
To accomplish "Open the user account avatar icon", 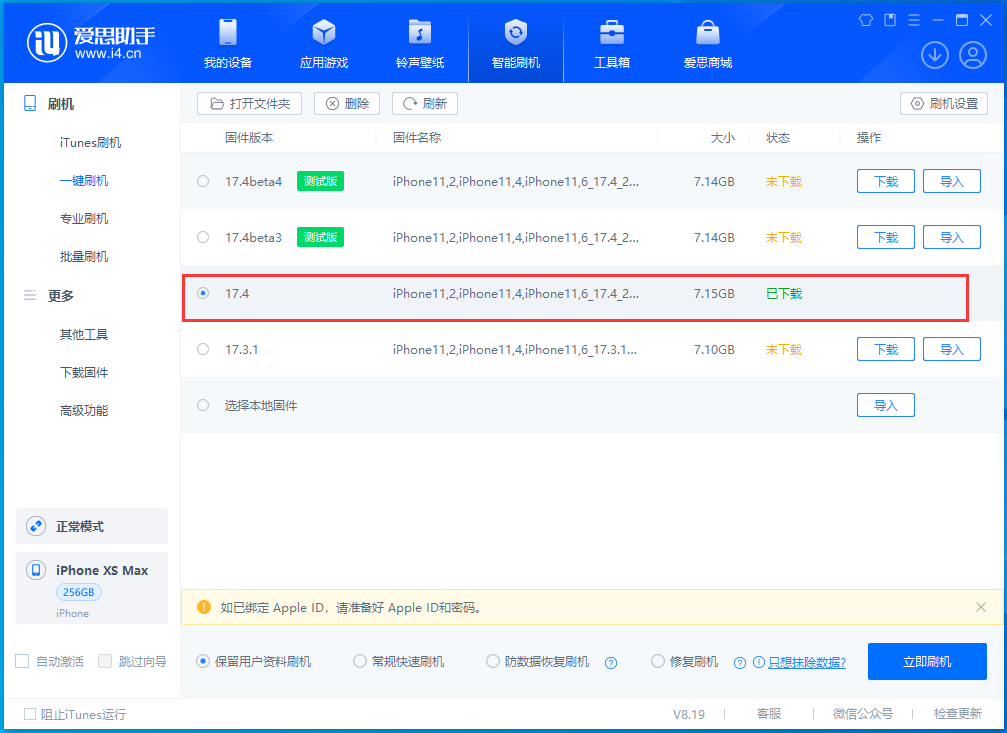I will pos(973,55).
